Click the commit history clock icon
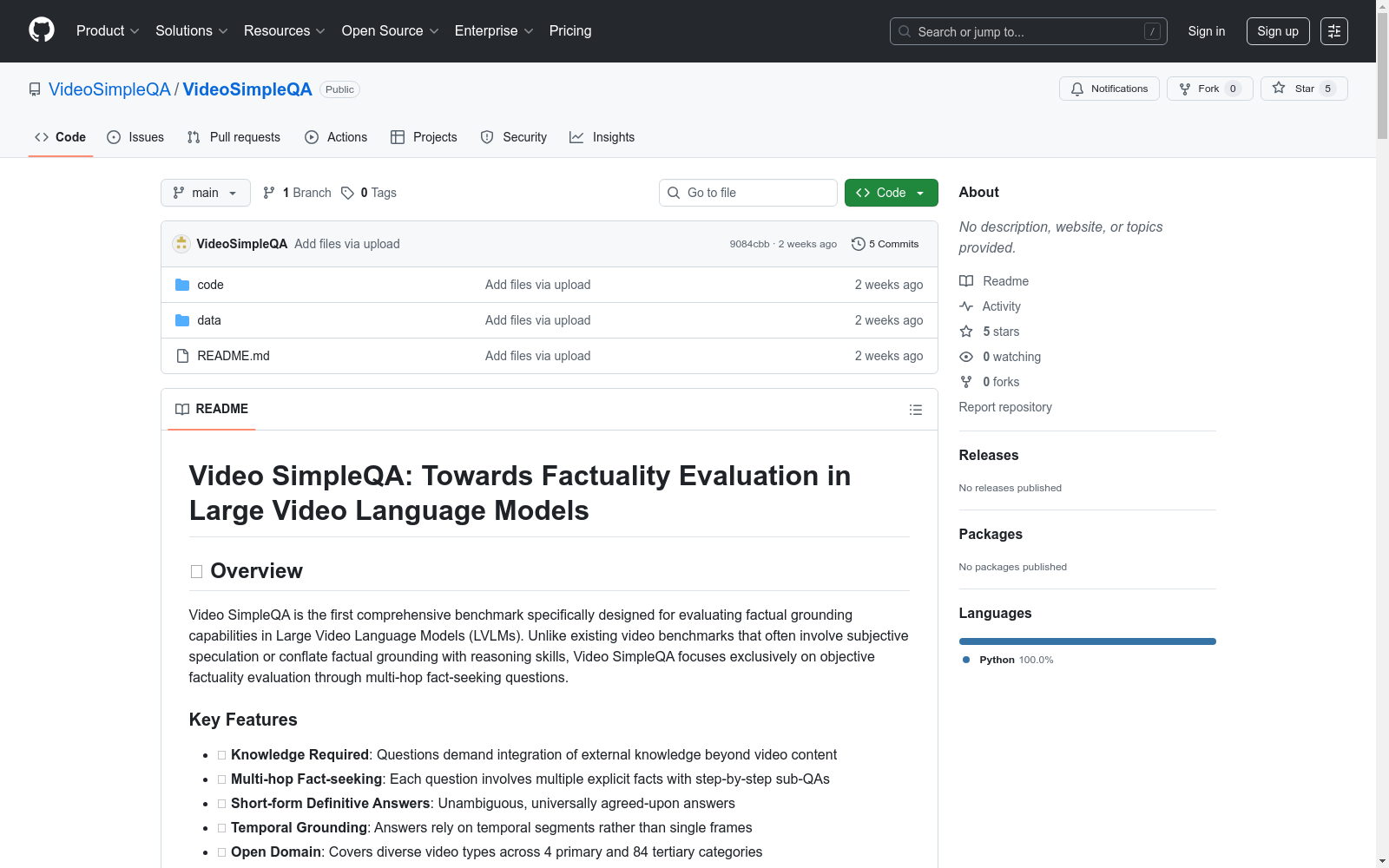This screenshot has width=1389, height=868. point(859,244)
